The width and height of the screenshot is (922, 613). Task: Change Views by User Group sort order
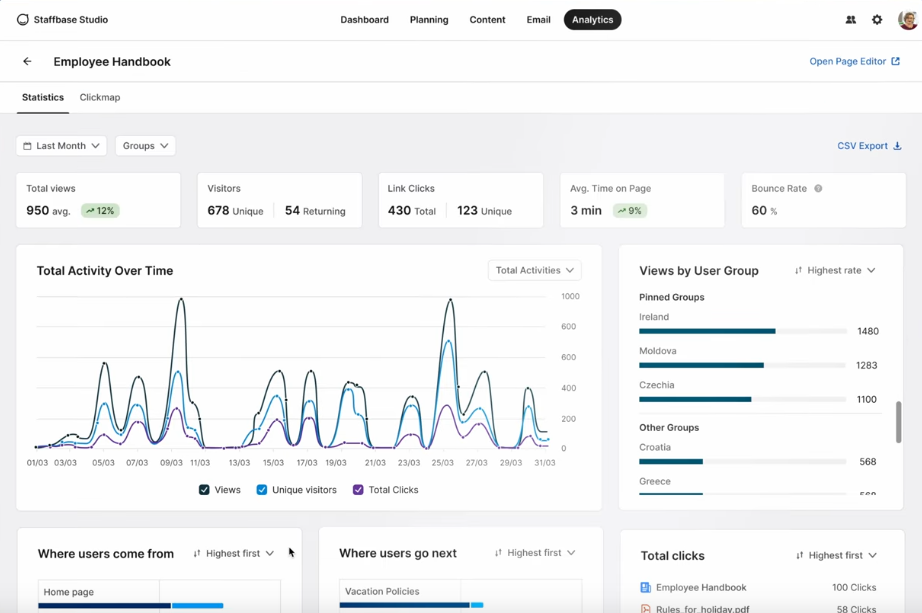tap(835, 270)
